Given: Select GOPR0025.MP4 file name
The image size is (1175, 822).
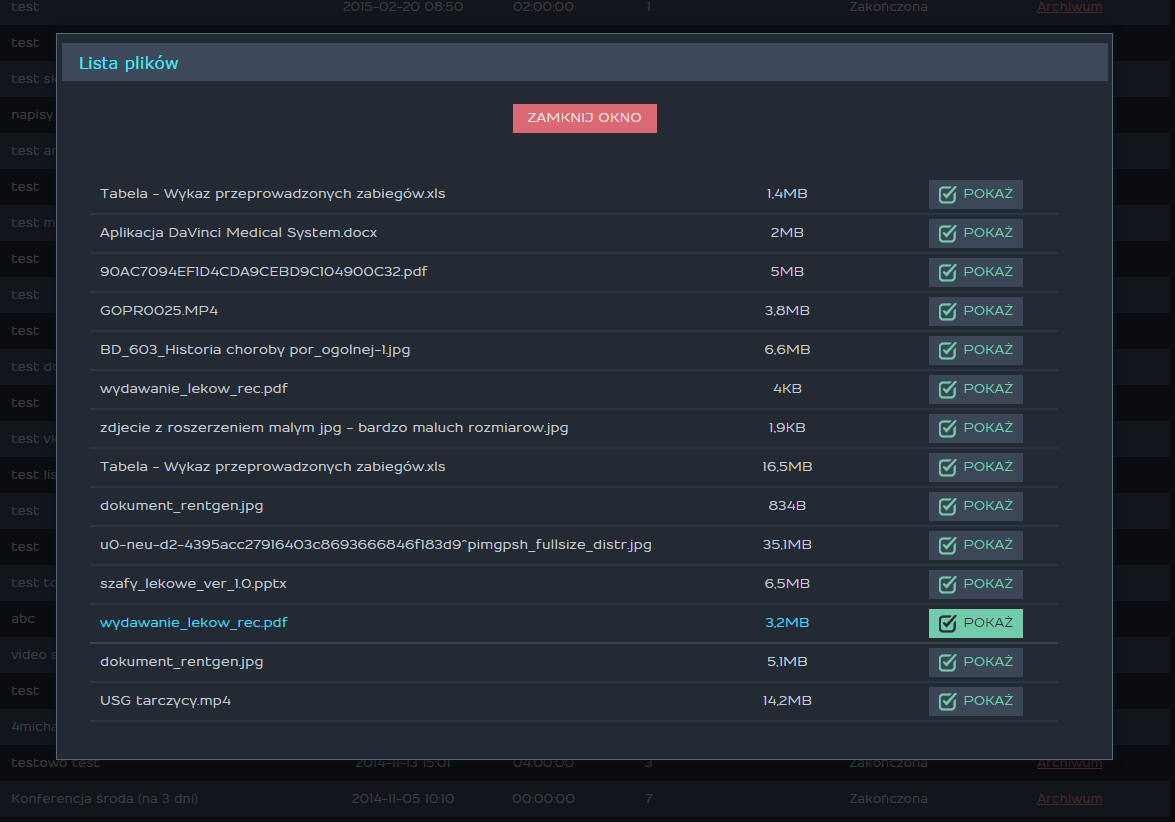Looking at the screenshot, I should tap(159, 310).
